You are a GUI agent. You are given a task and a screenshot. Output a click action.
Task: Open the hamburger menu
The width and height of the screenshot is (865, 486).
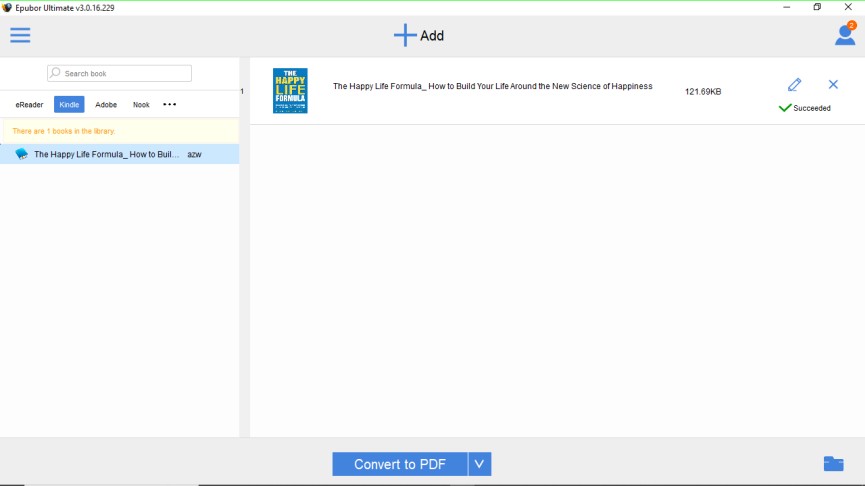[20, 35]
